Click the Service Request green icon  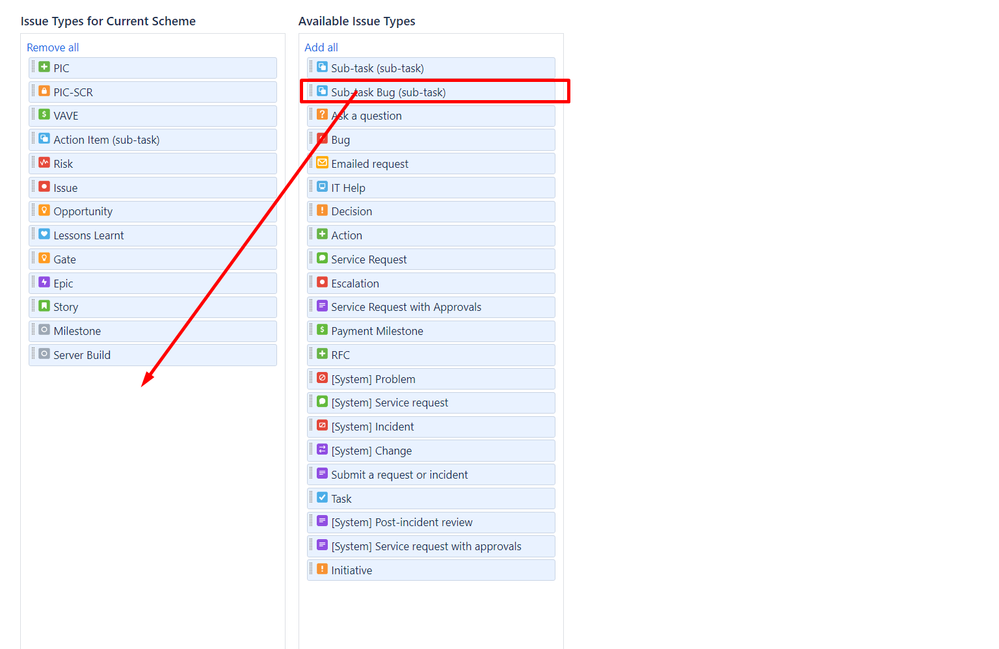[322, 258]
